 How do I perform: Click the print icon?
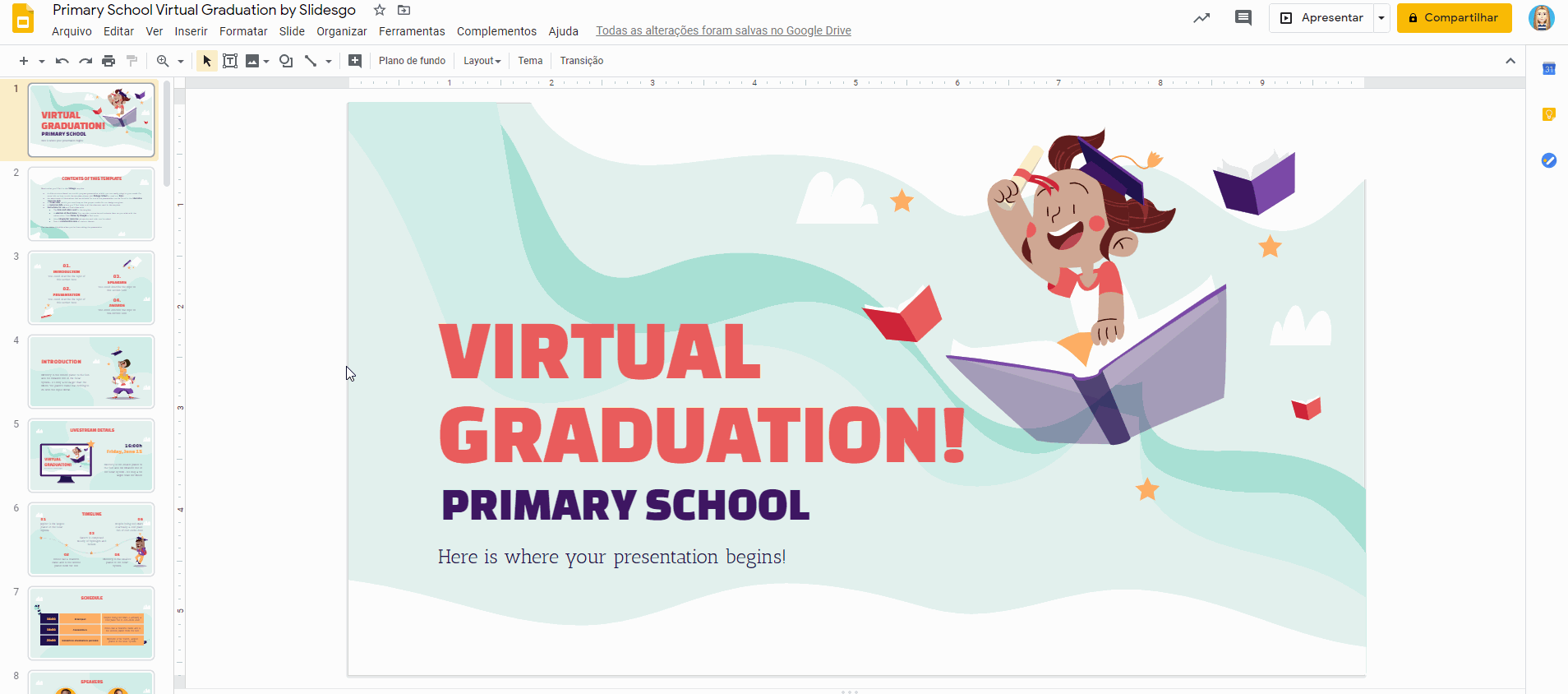pos(108,61)
